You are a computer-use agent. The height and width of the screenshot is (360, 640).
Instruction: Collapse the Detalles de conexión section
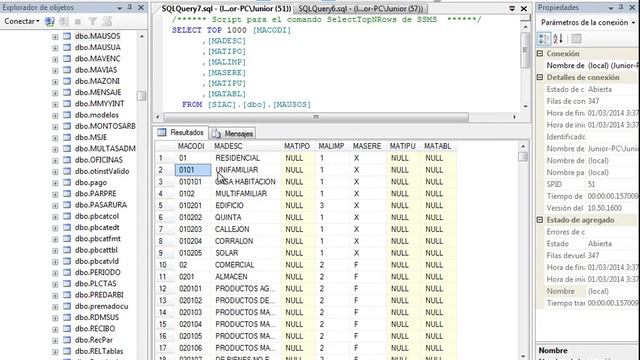[540, 77]
